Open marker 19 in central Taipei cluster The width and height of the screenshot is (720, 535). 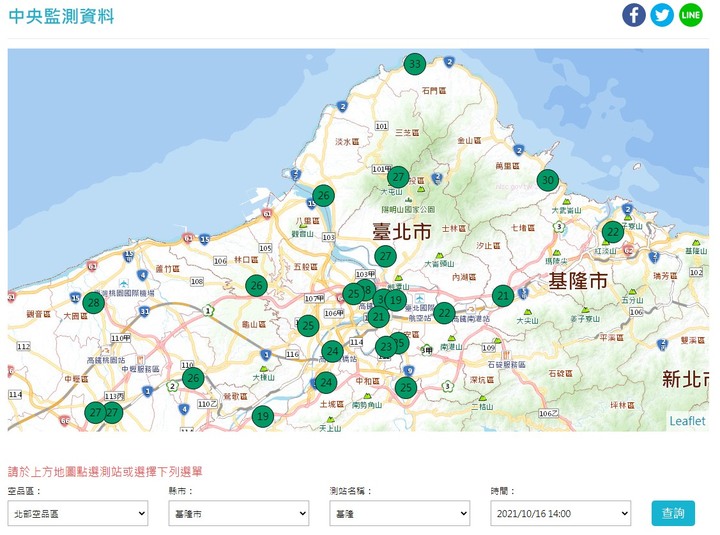[x=396, y=300]
